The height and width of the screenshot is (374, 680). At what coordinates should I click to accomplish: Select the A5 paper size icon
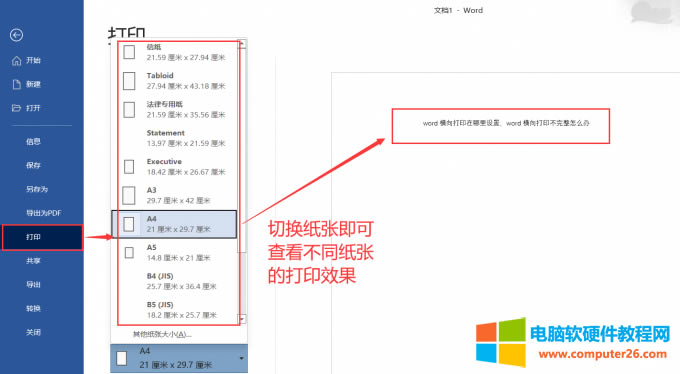tap(129, 253)
